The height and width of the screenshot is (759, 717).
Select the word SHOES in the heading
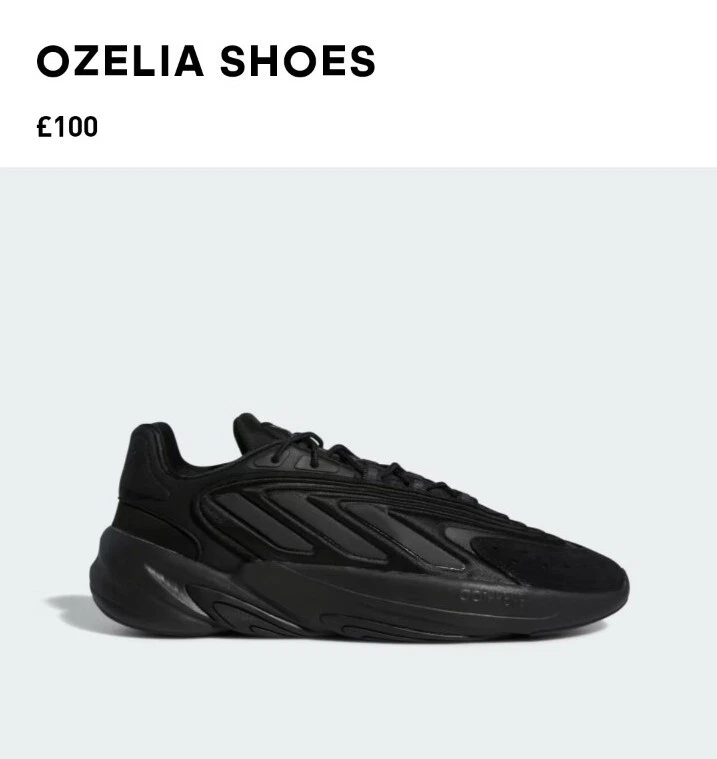pyautogui.click(x=298, y=61)
